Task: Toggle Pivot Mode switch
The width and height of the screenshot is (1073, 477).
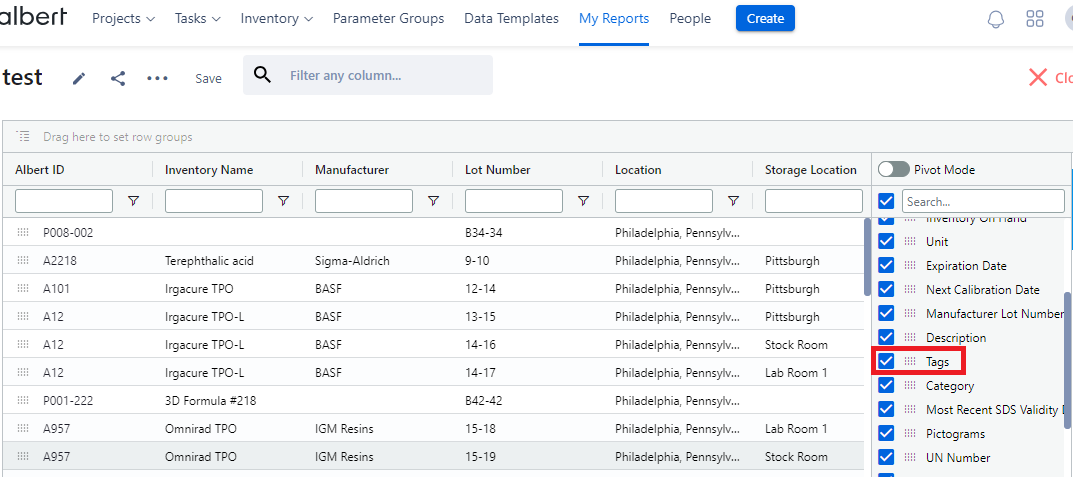Action: pos(893,170)
